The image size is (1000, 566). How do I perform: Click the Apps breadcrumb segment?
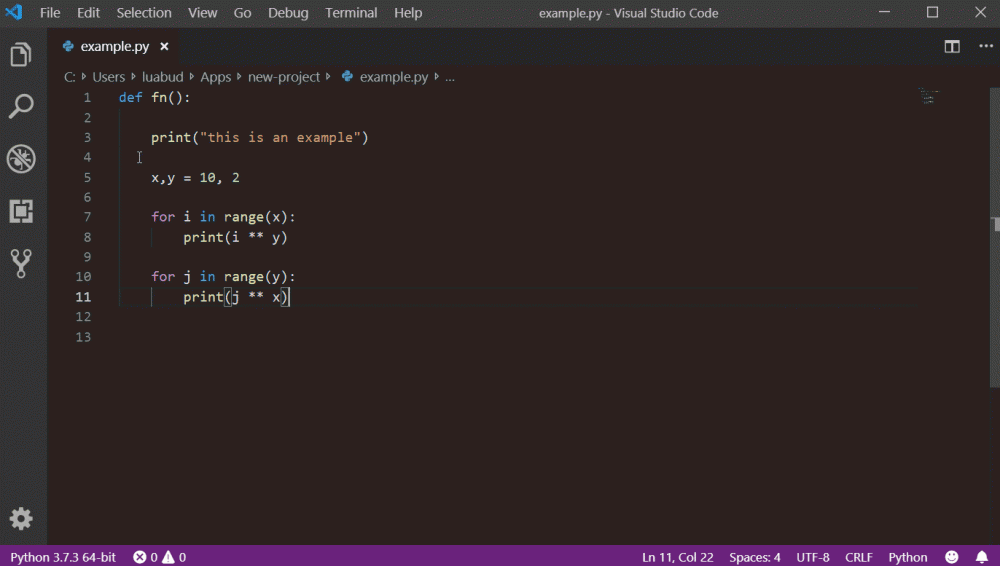click(216, 77)
